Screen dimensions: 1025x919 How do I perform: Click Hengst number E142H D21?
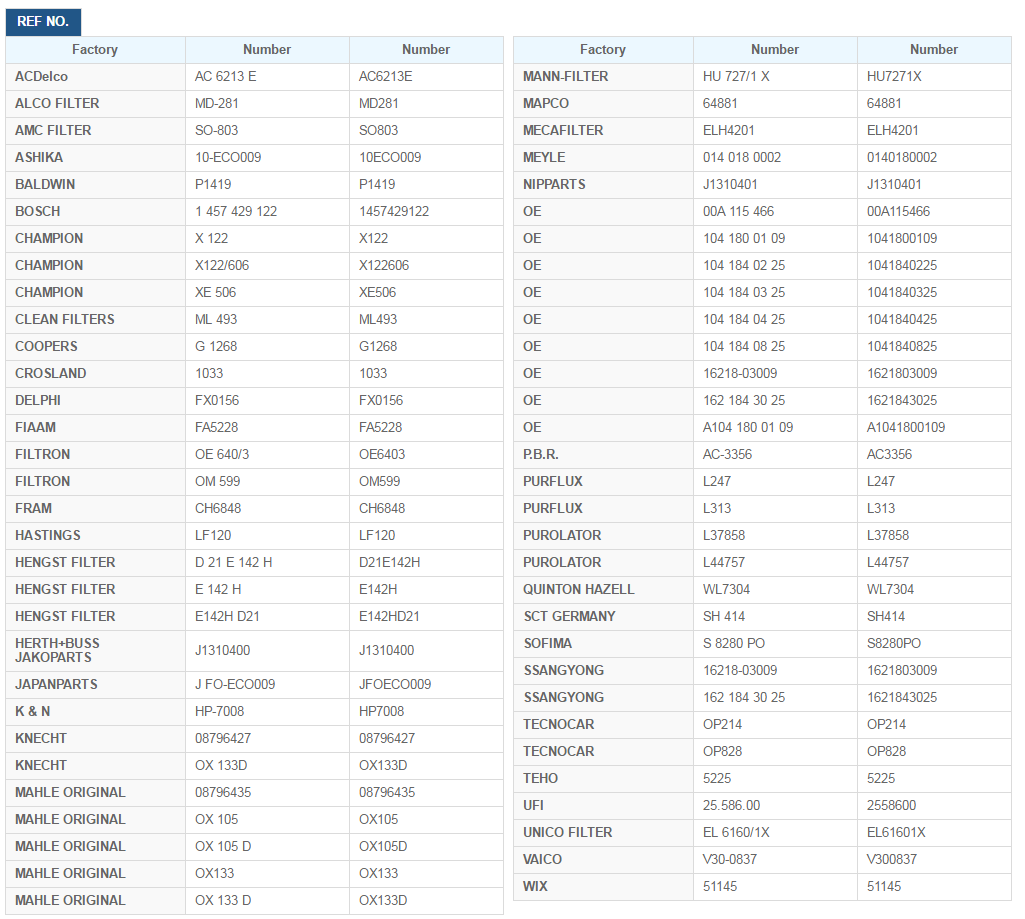[x=227, y=616]
